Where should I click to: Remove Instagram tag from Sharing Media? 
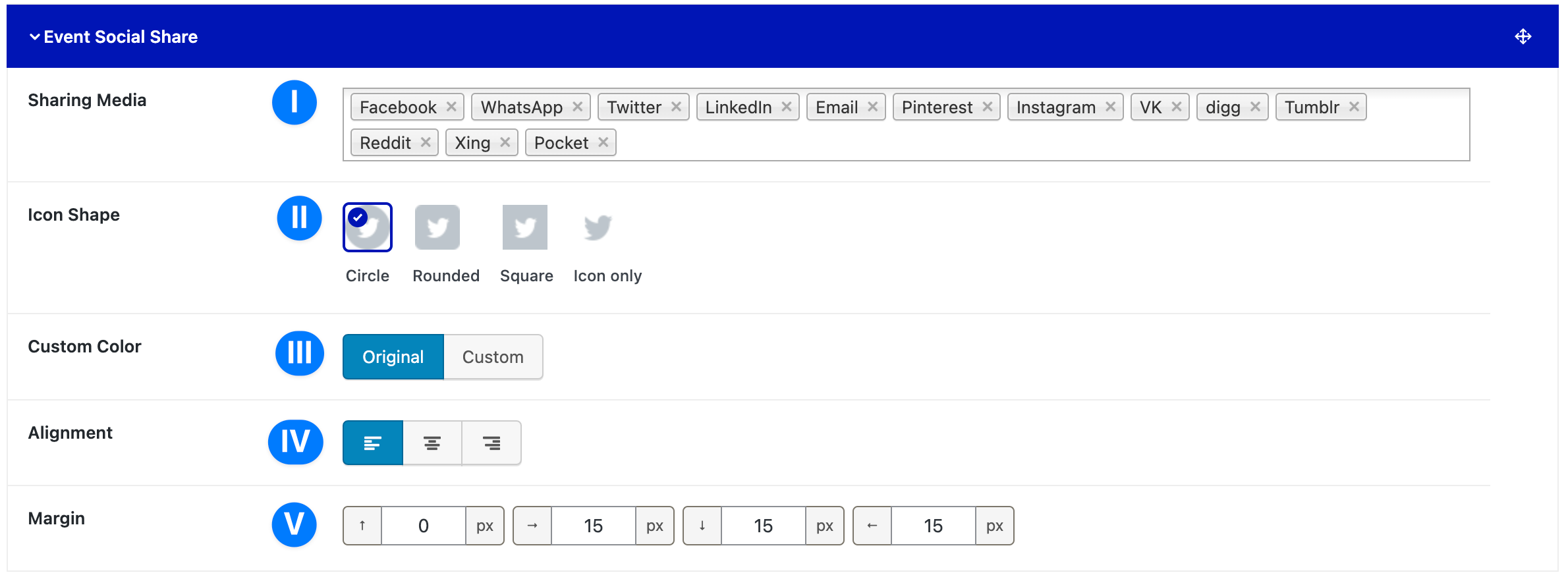click(x=1111, y=107)
